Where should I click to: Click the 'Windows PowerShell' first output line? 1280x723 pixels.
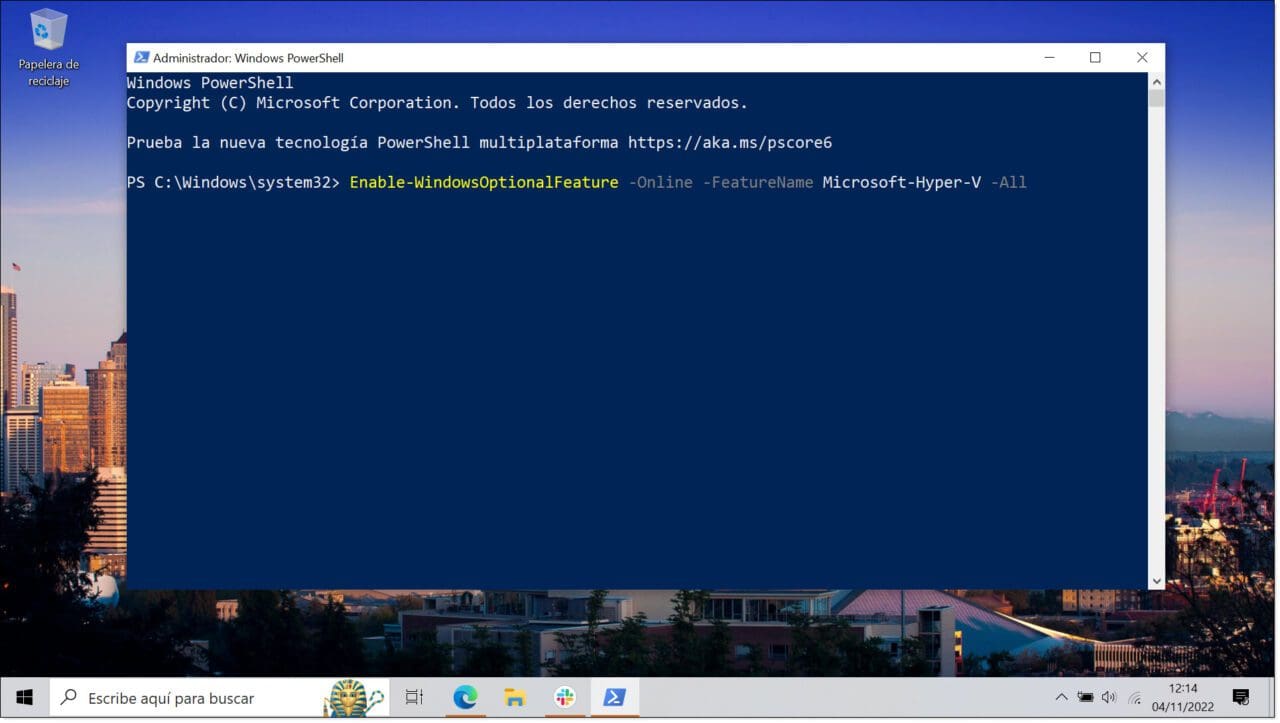(210, 83)
